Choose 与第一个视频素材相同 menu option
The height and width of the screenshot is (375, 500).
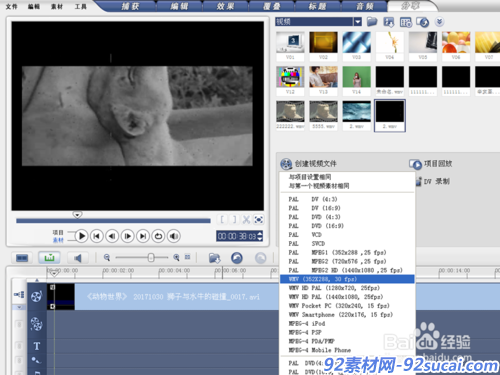pyautogui.click(x=347, y=186)
